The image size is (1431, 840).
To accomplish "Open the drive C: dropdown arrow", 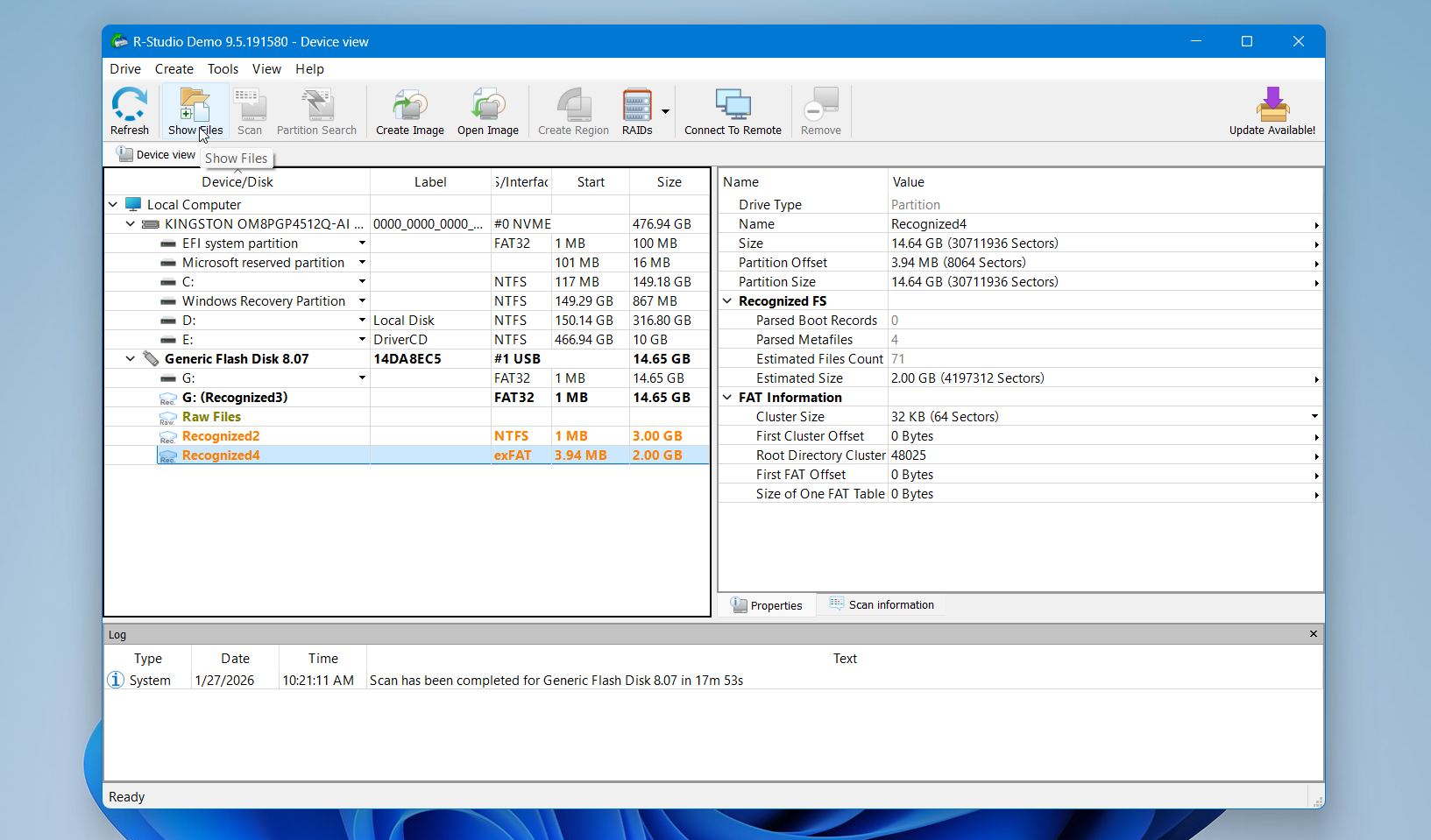I will 360,281.
